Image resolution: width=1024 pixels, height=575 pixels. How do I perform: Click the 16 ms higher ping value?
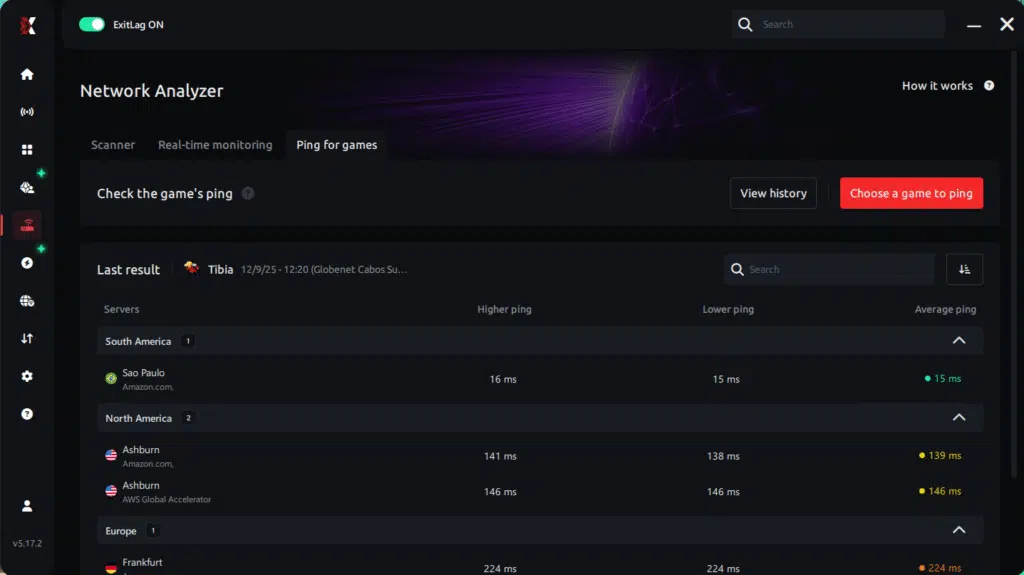(x=503, y=379)
